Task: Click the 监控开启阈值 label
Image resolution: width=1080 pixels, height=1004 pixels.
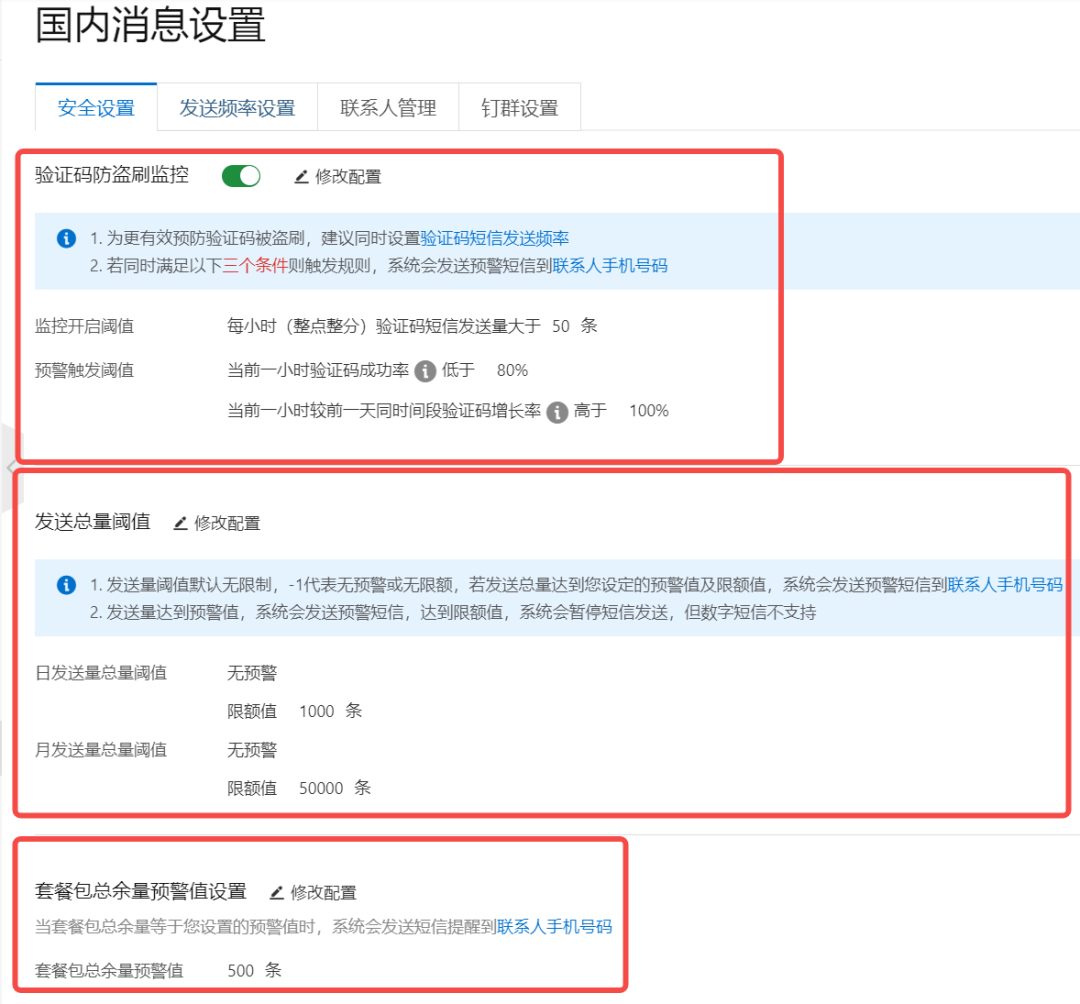Action: [85, 326]
